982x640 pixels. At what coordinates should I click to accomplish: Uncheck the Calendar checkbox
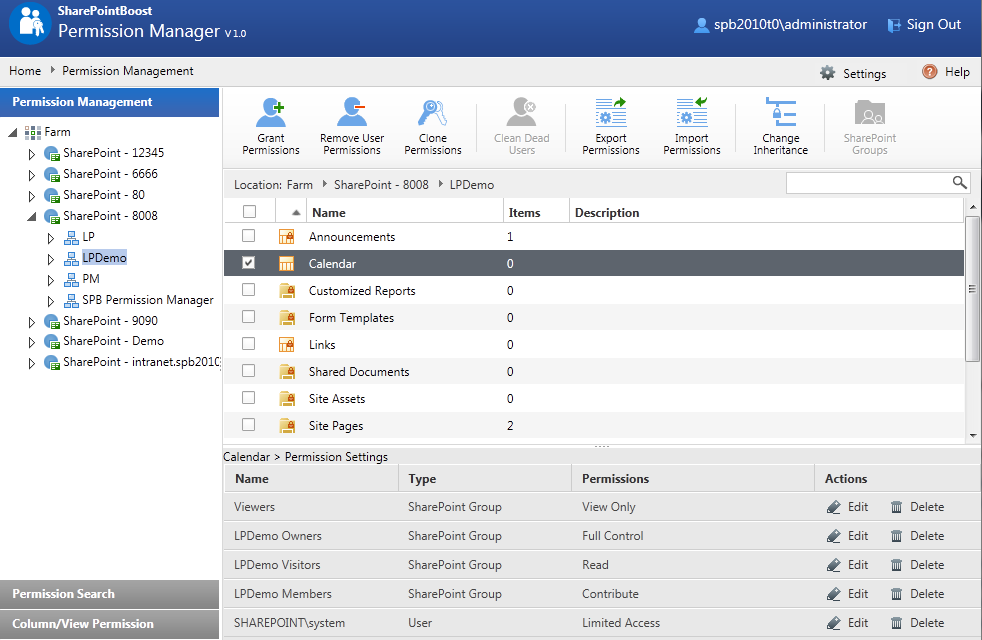click(249, 262)
